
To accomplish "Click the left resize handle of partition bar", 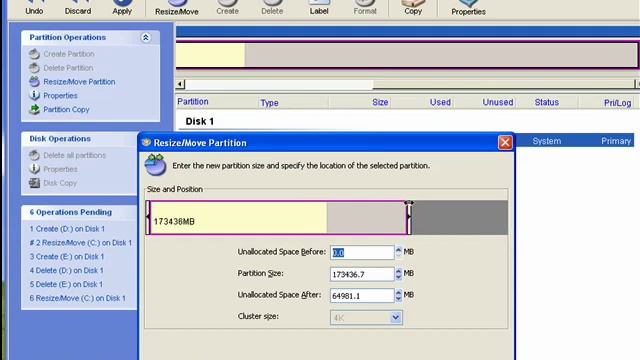I will coord(148,218).
